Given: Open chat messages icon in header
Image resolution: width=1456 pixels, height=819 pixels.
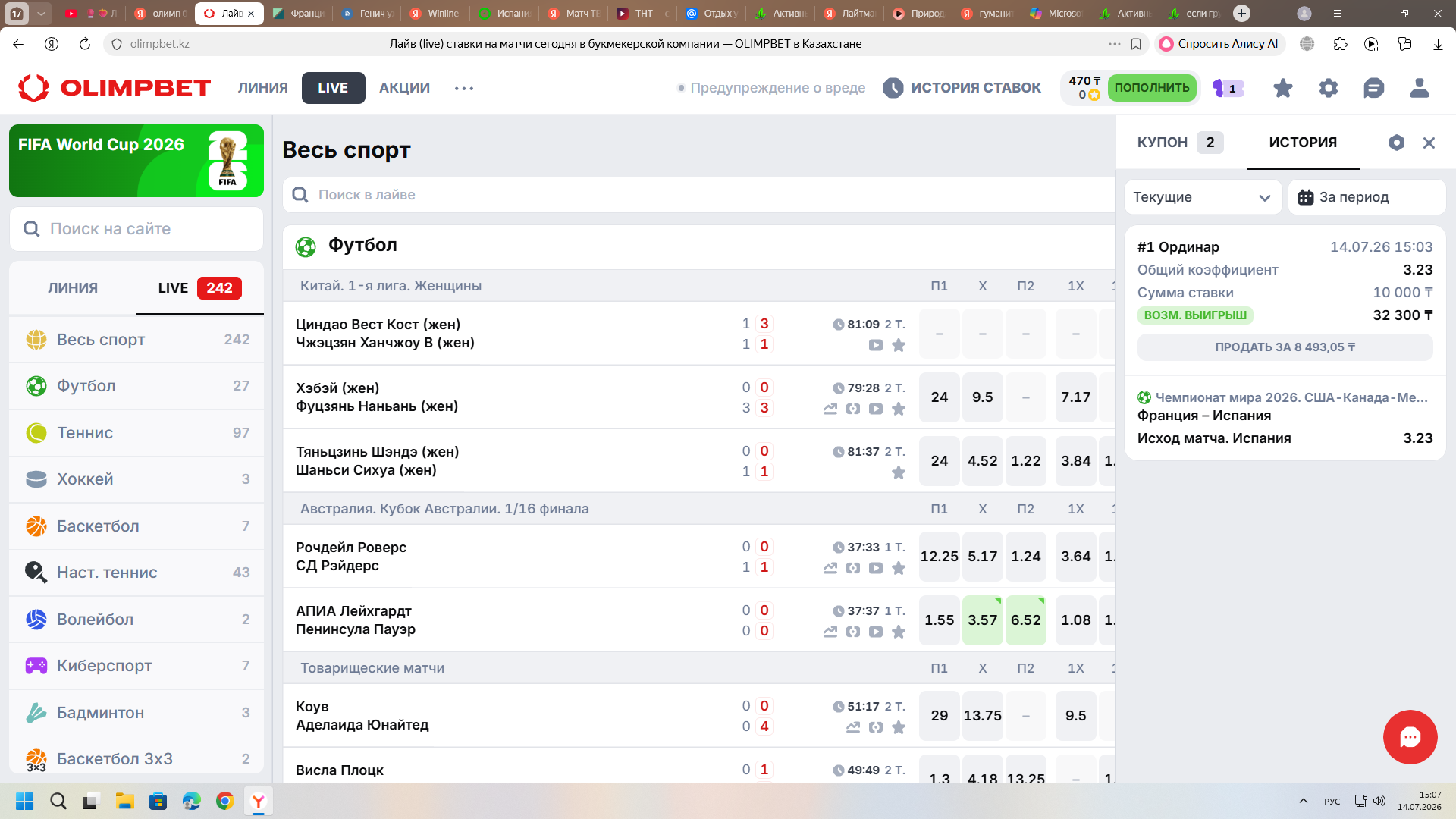Looking at the screenshot, I should (1373, 88).
